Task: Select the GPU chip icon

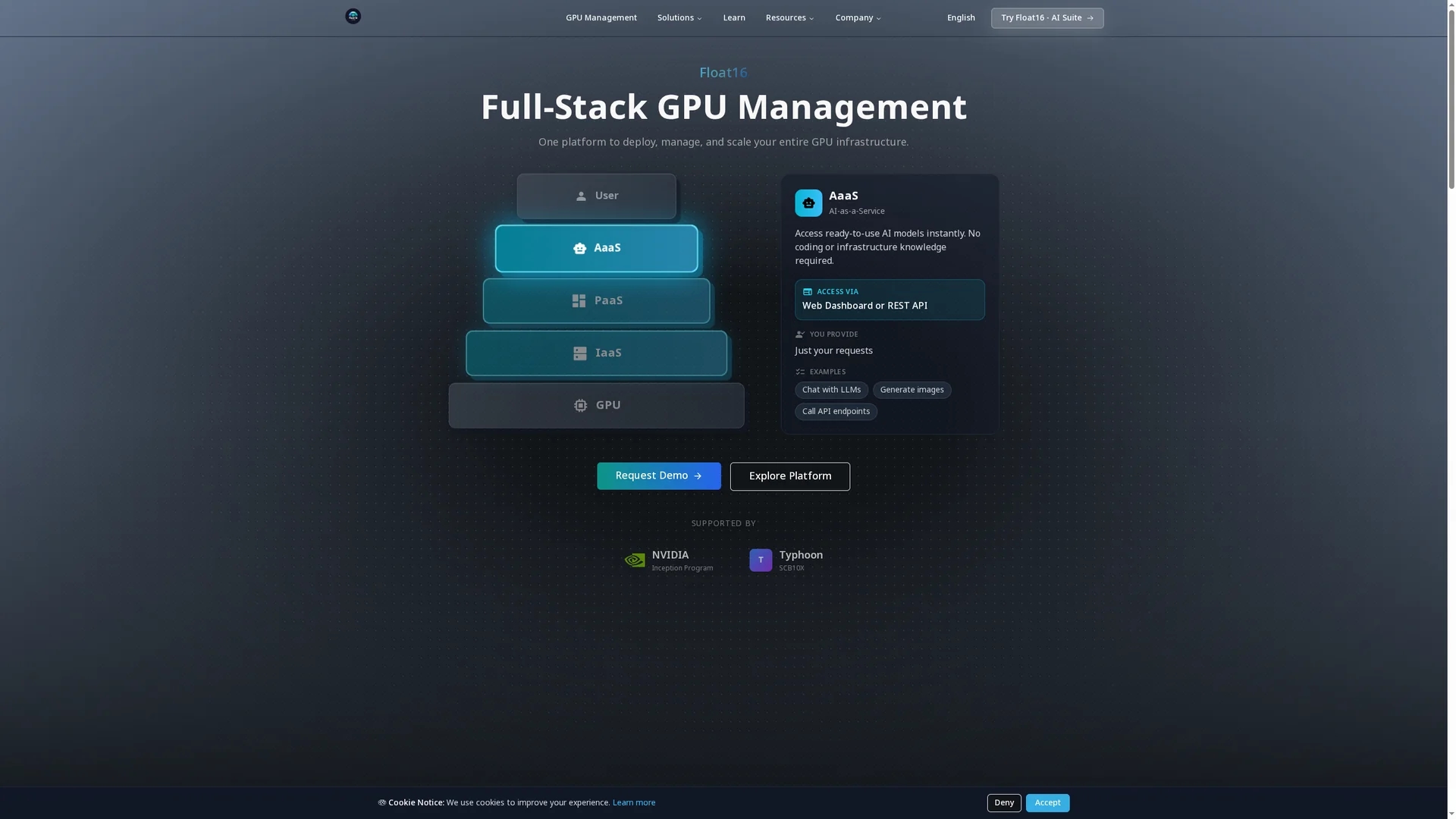Action: (581, 406)
